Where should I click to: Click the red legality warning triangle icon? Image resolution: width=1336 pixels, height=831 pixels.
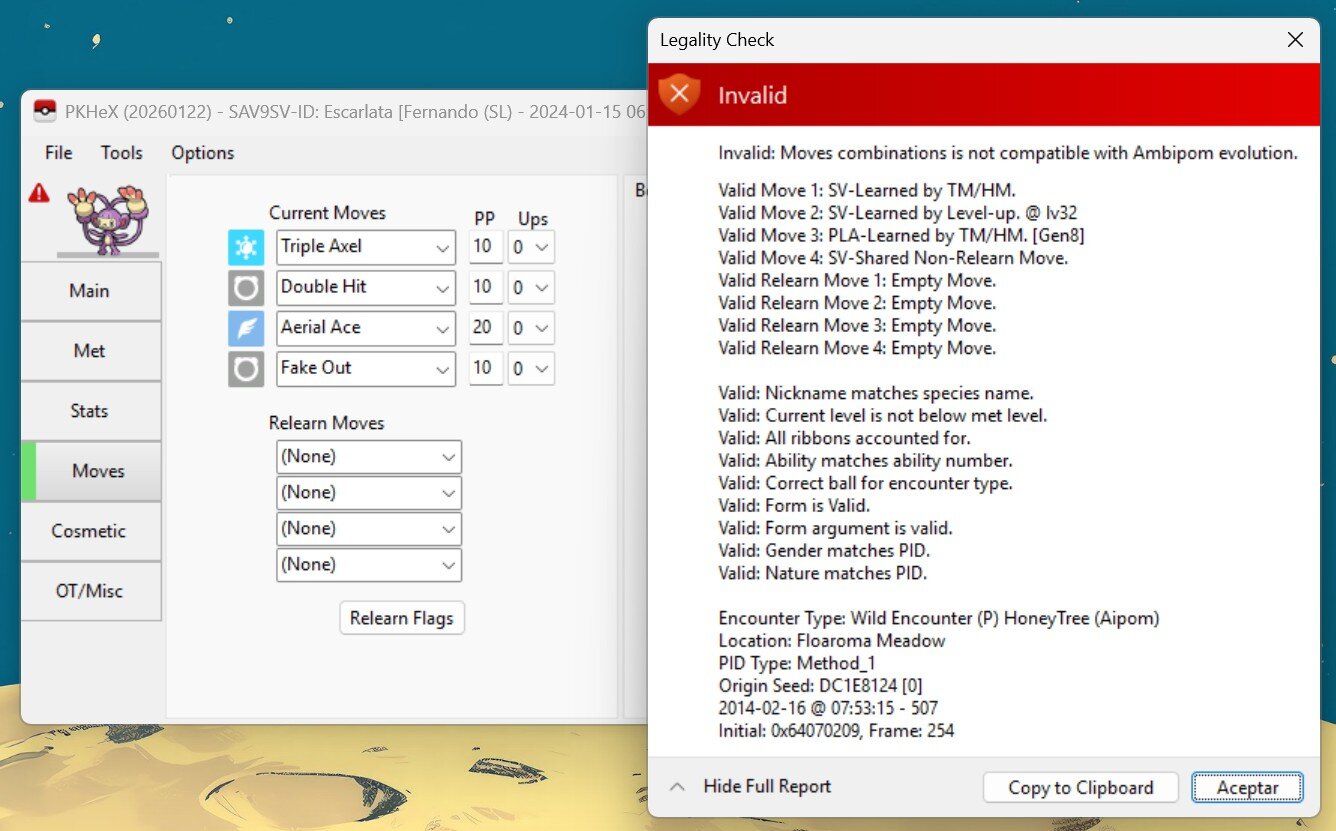[x=39, y=193]
